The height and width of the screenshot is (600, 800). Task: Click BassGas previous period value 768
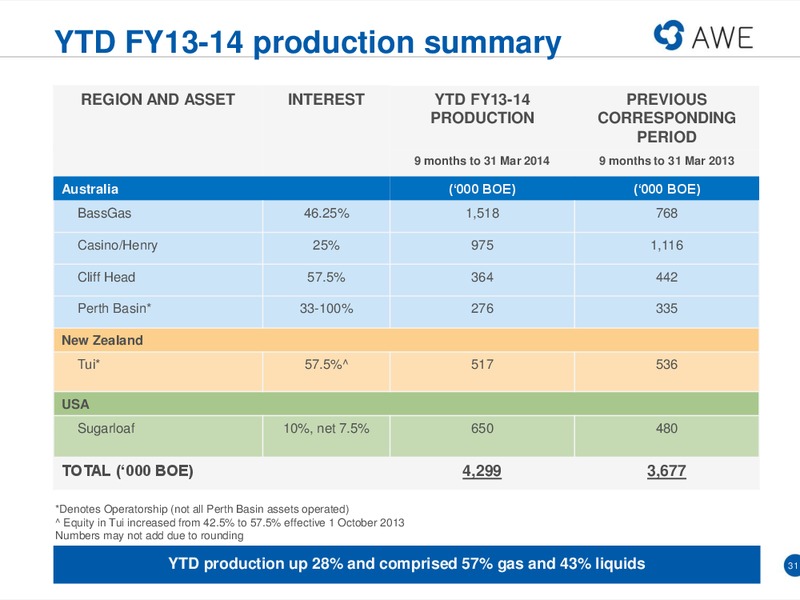point(666,213)
